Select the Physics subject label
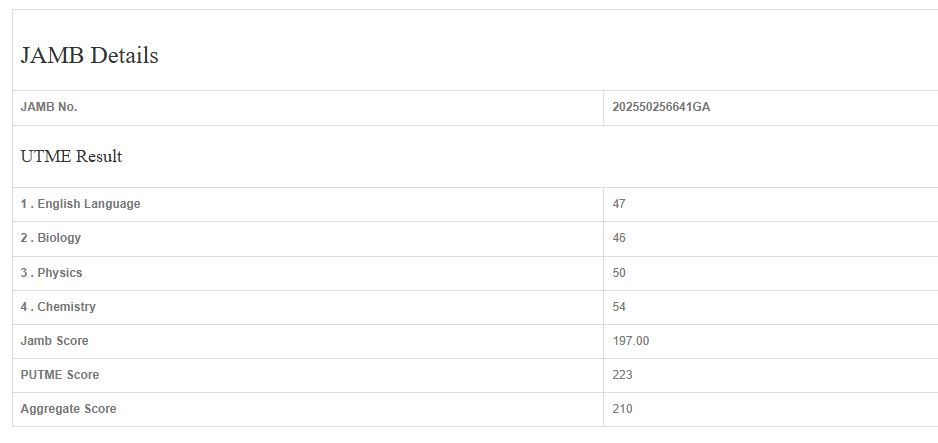Screen dimensions: 938x443 (60, 273)
